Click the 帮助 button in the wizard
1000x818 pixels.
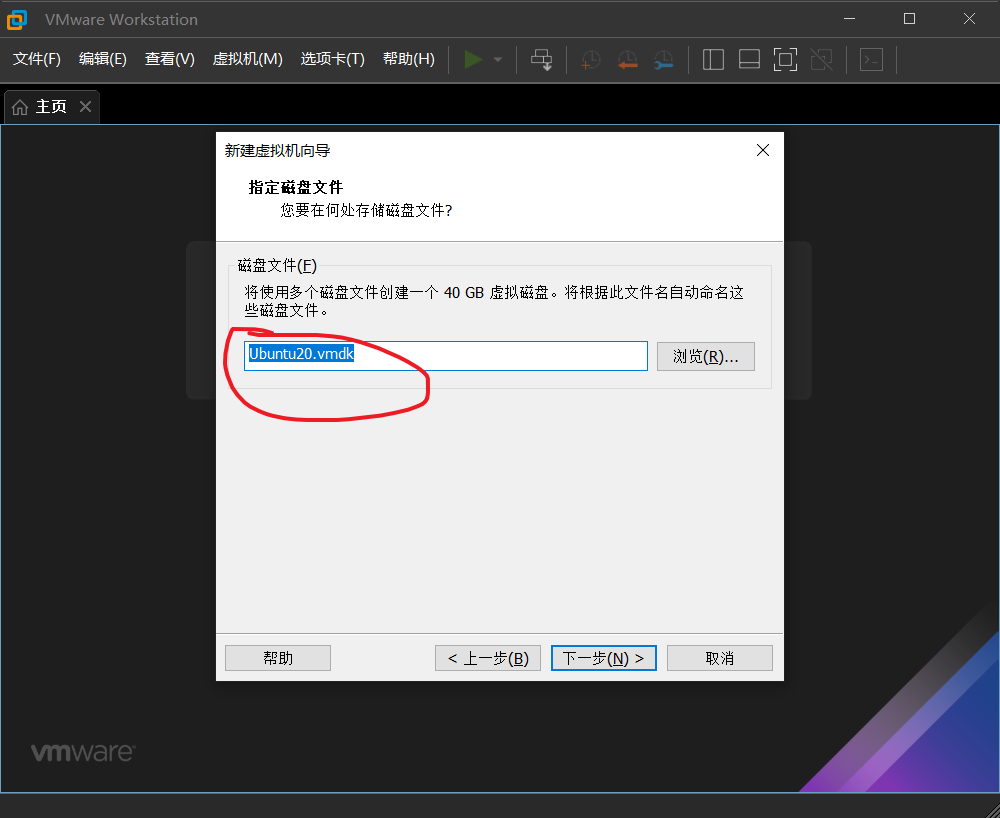tap(278, 658)
